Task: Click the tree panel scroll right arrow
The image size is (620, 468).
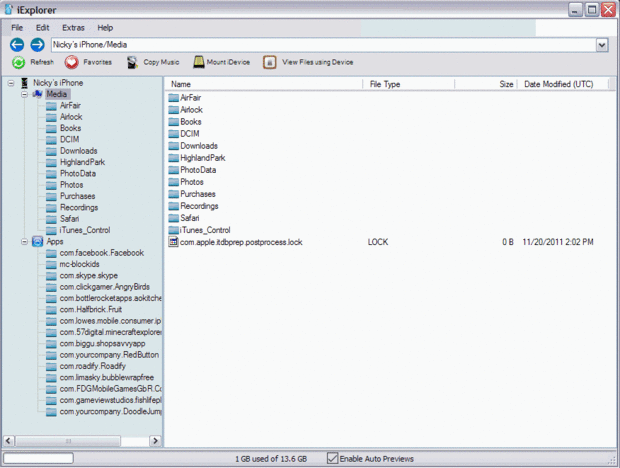Action: (155, 441)
